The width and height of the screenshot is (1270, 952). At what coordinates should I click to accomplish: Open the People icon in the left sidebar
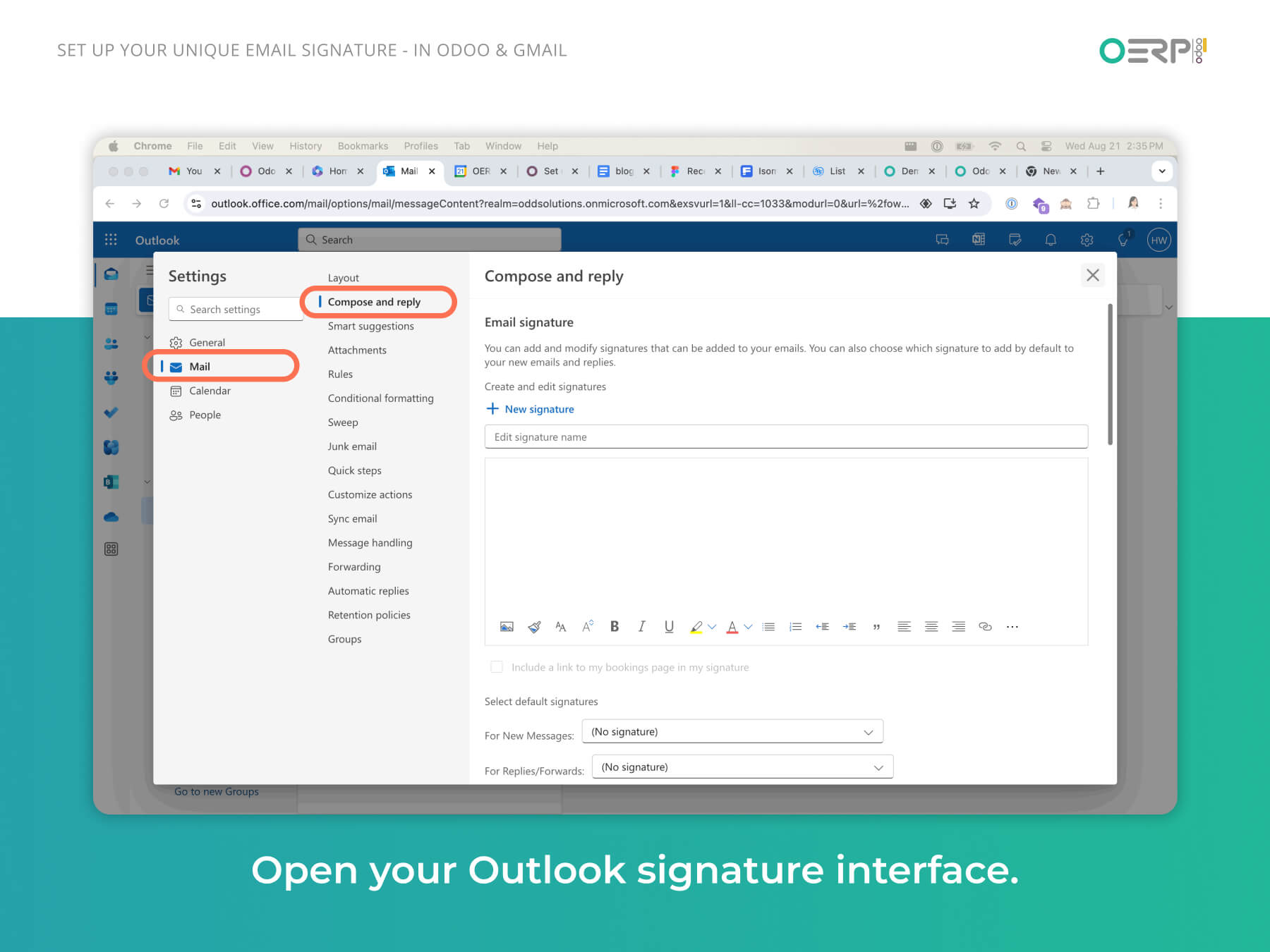tap(111, 343)
